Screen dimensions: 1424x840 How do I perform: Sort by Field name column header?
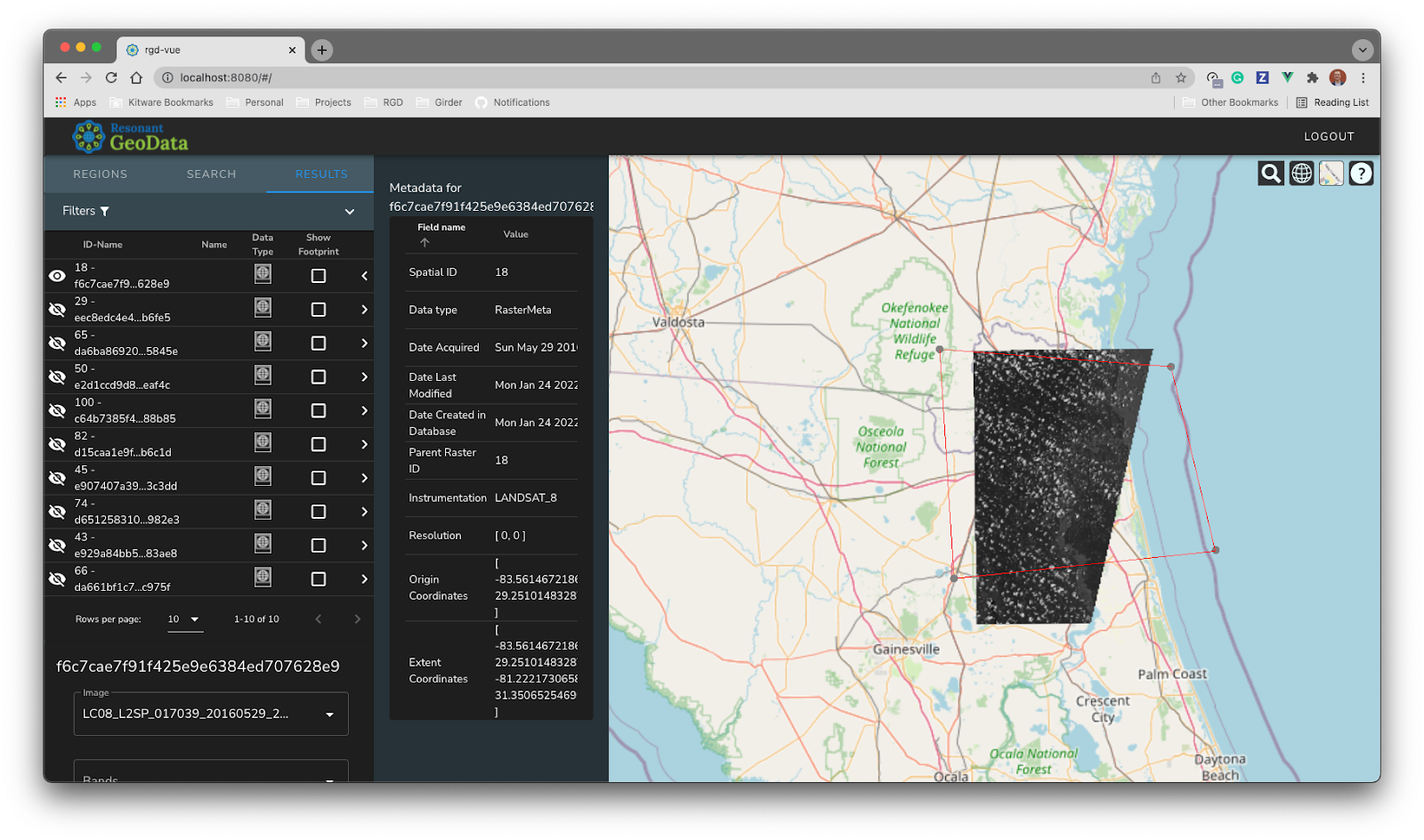point(441,228)
